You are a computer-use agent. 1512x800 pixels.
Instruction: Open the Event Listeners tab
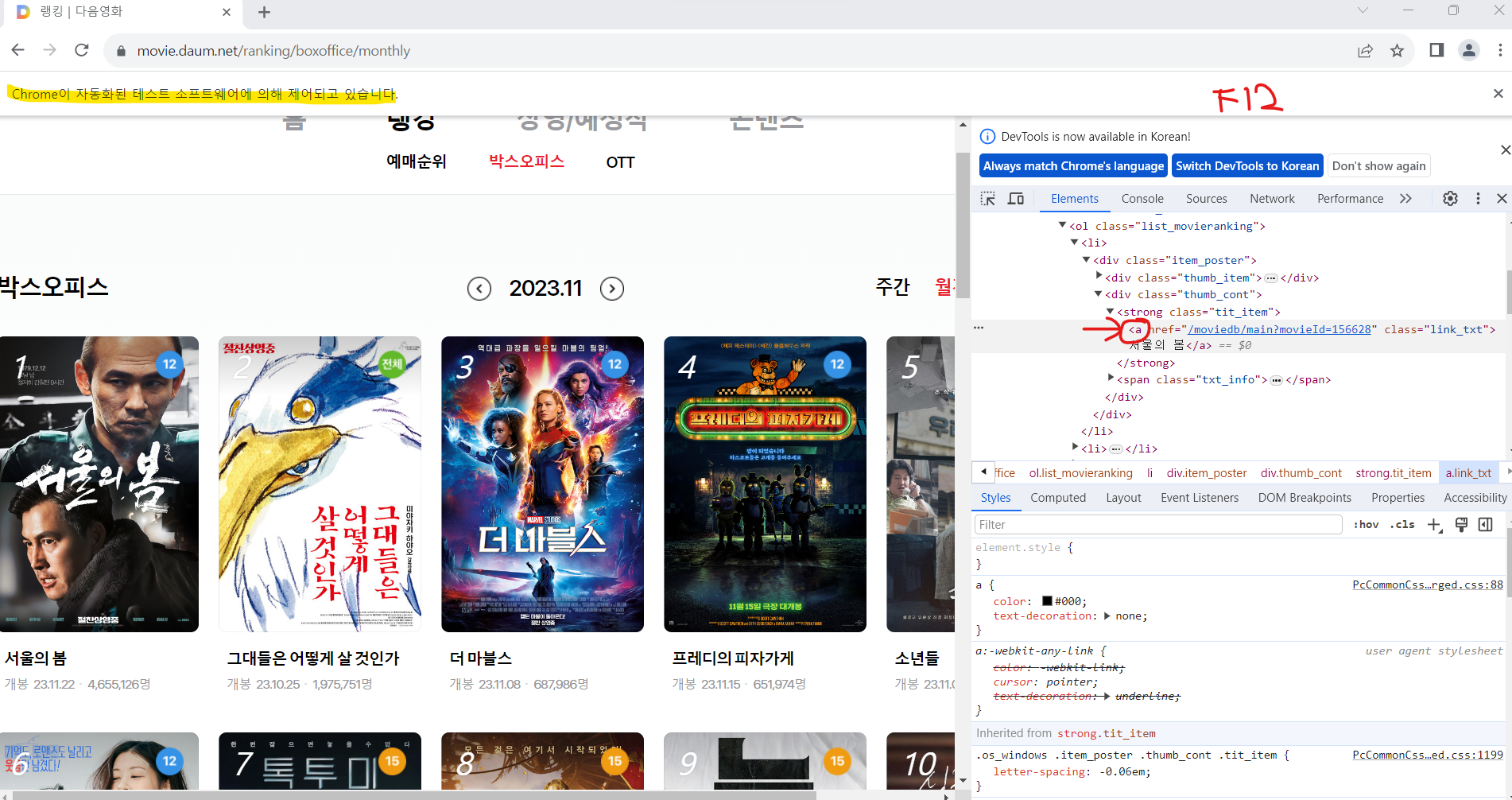point(1200,498)
